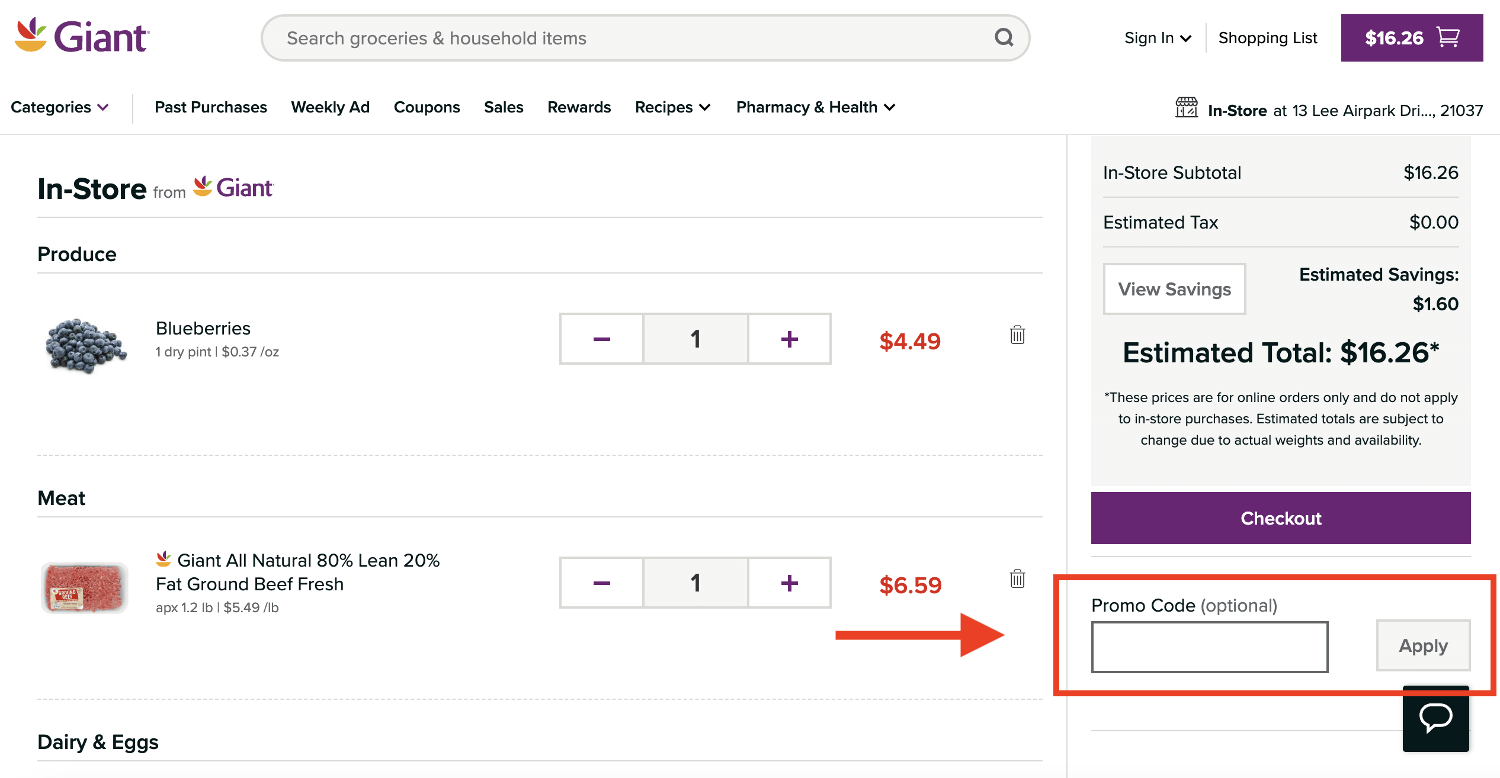Expand the Recipes menu
This screenshot has height=778, width=1500.
coord(672,107)
